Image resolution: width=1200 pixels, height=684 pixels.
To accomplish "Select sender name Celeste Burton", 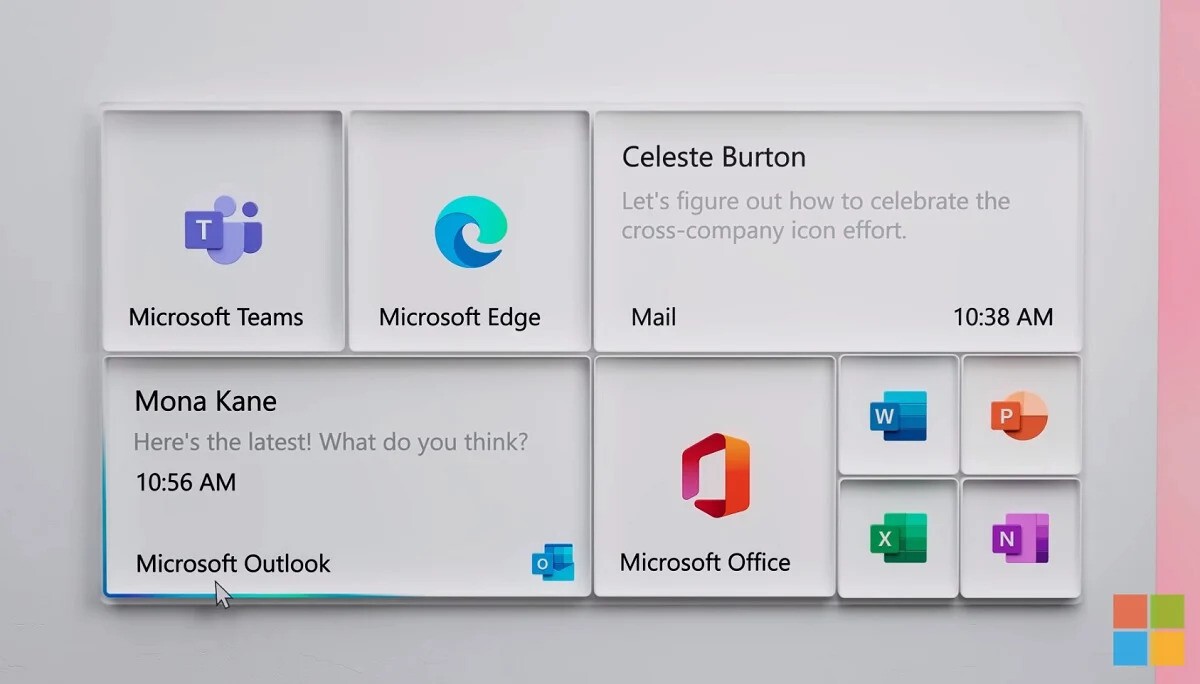I will click(x=714, y=157).
